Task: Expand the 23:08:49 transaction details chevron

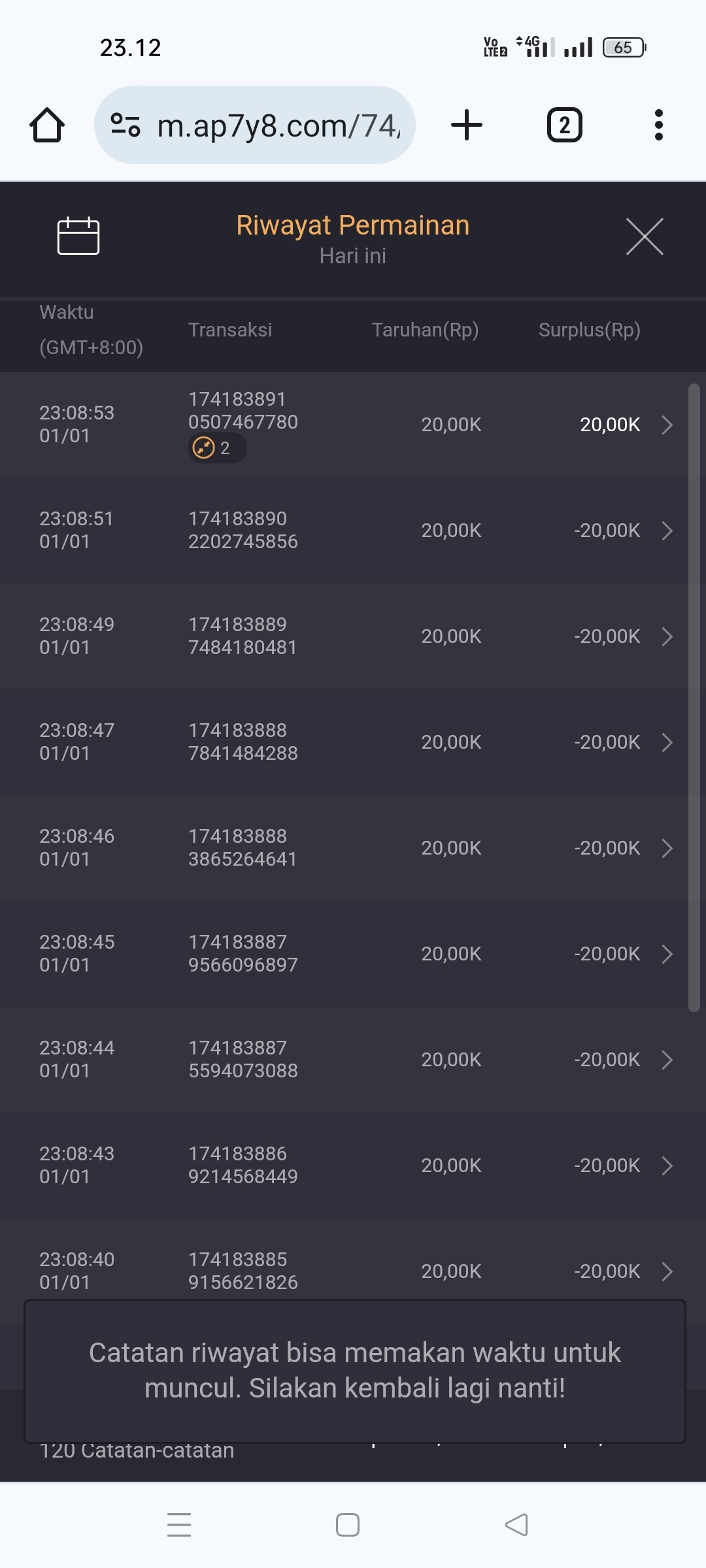Action: 667,636
